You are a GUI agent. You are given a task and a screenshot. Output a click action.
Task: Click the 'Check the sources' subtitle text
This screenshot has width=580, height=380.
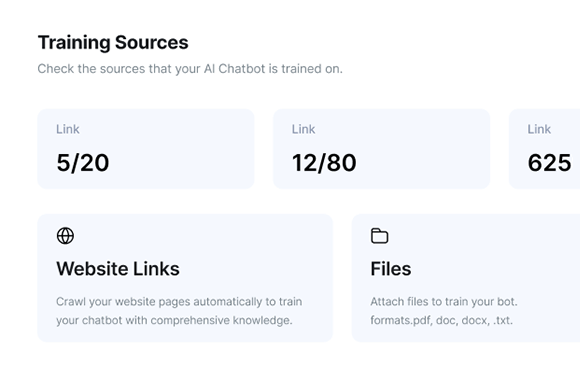click(x=190, y=69)
